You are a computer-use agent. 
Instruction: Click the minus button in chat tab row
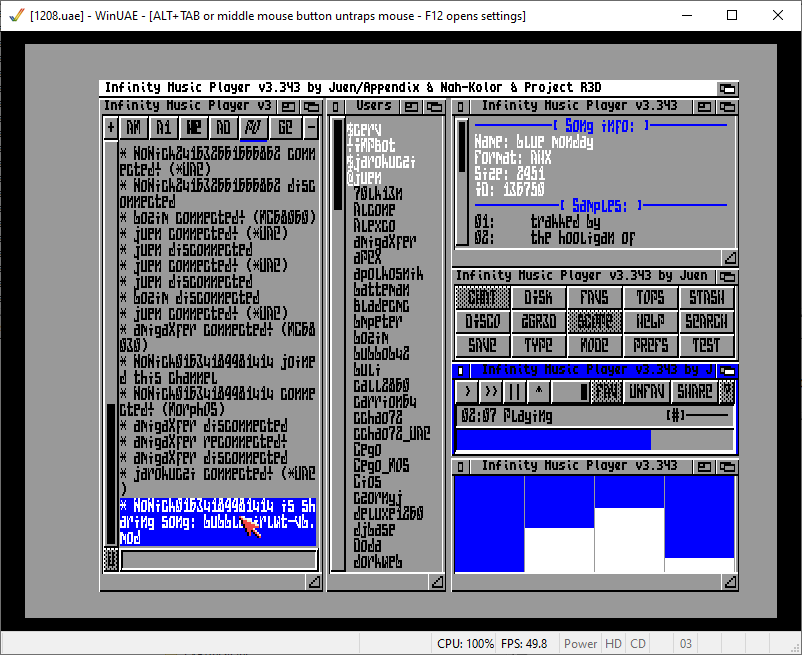click(x=311, y=127)
